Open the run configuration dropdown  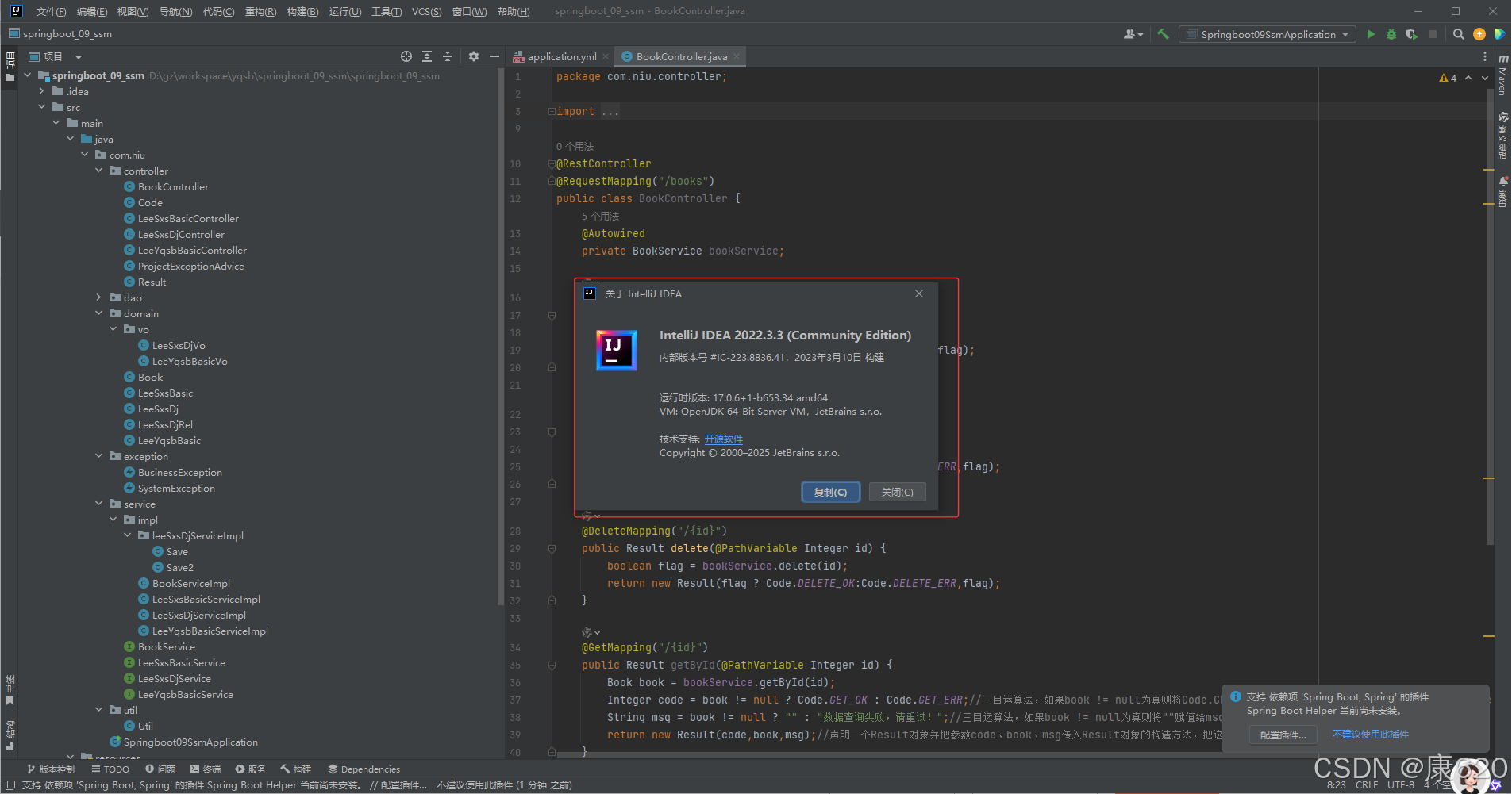[1268, 34]
